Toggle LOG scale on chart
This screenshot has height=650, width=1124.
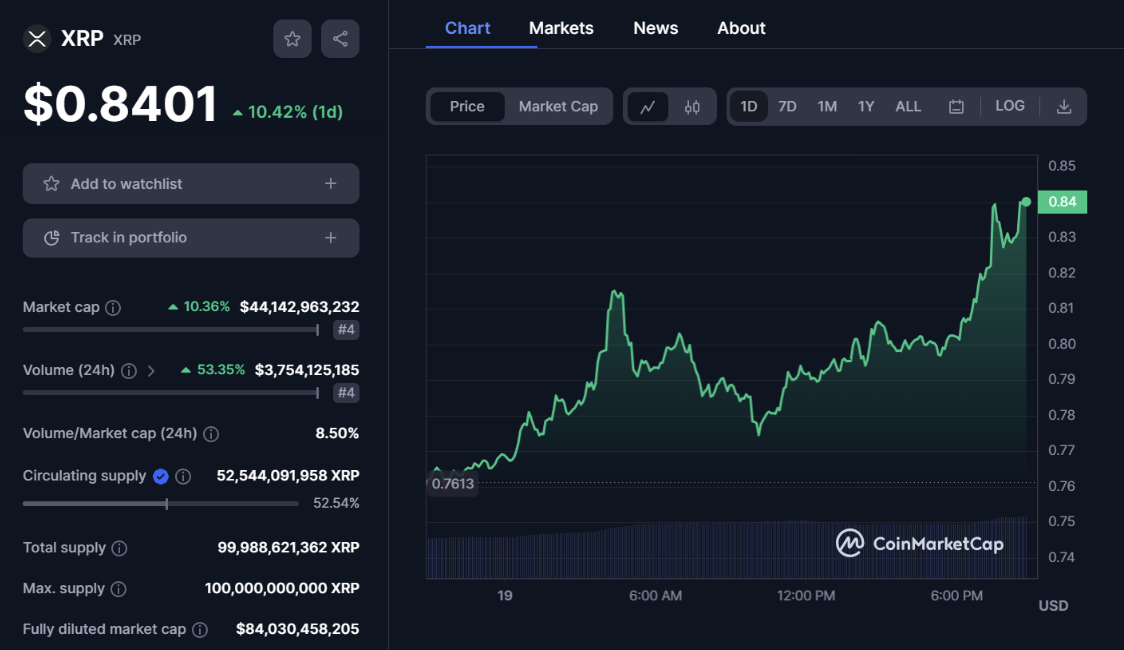click(1009, 106)
